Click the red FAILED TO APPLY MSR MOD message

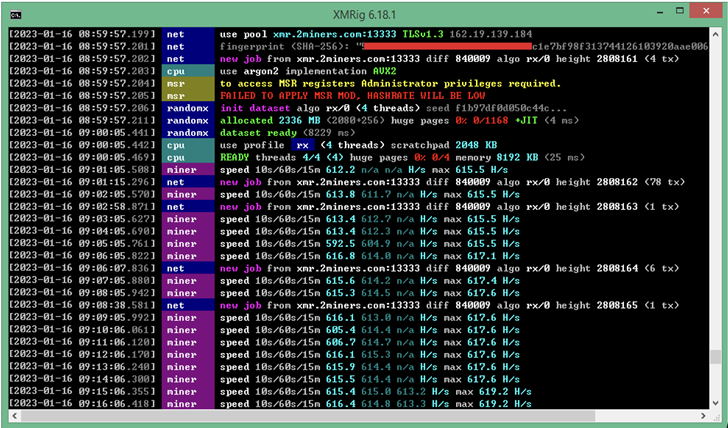[352, 96]
